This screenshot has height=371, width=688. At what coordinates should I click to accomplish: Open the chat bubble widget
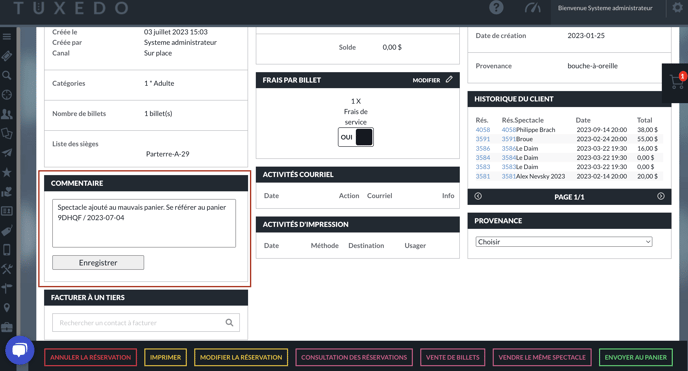coord(19,350)
